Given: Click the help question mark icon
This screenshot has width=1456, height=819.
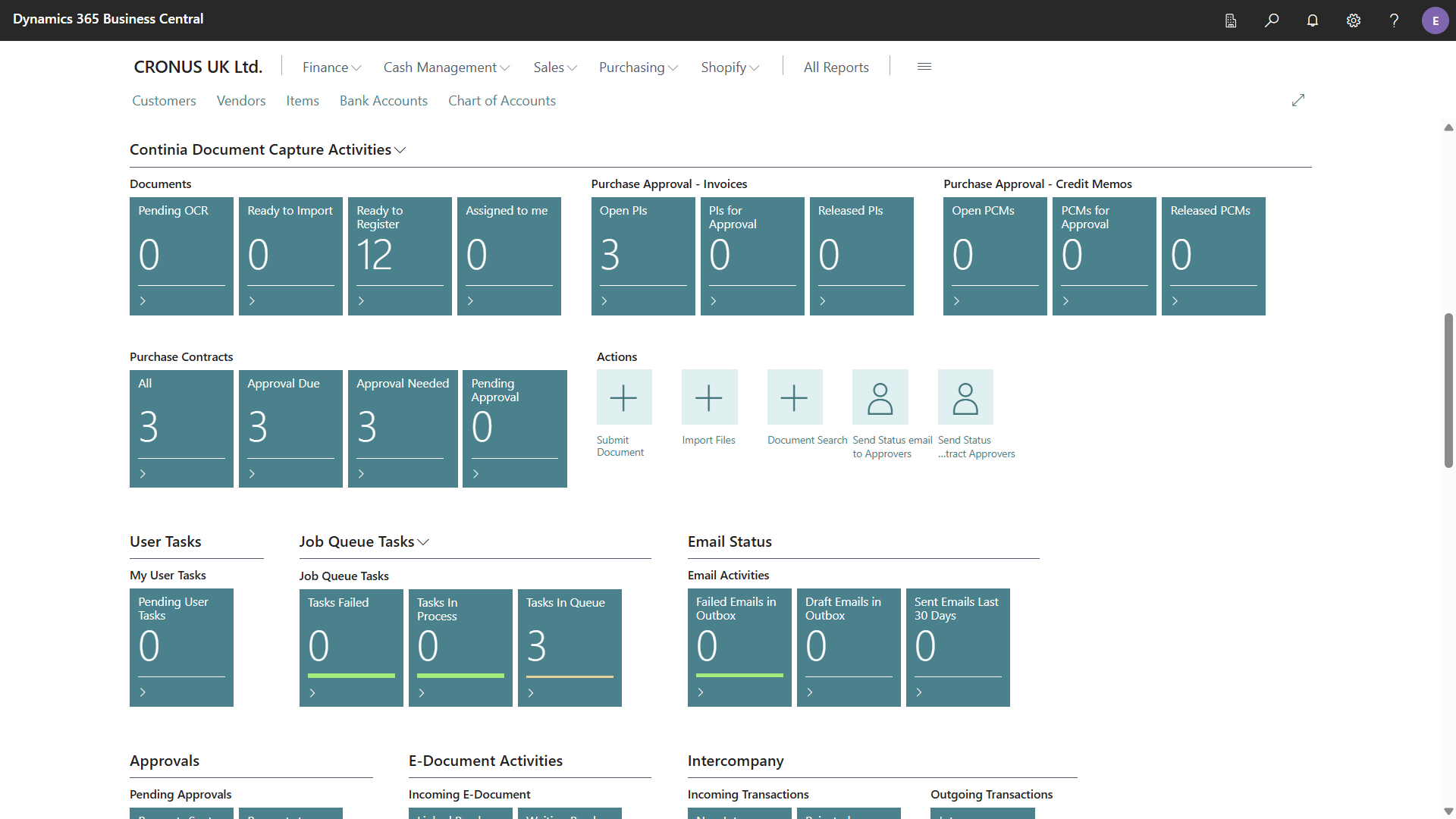Looking at the screenshot, I should (1394, 20).
